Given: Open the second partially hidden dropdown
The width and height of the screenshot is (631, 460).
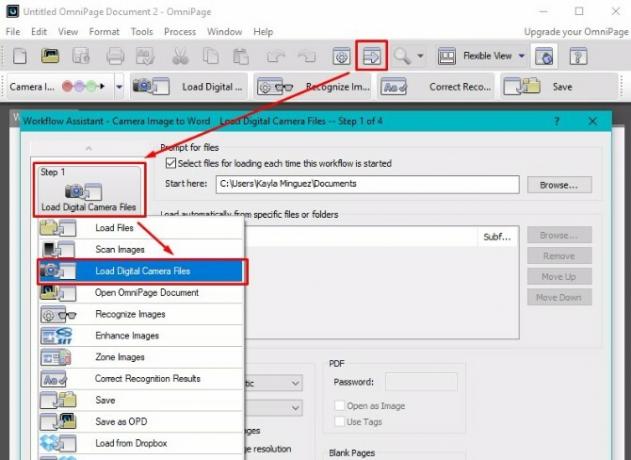Looking at the screenshot, I should (x=295, y=408).
